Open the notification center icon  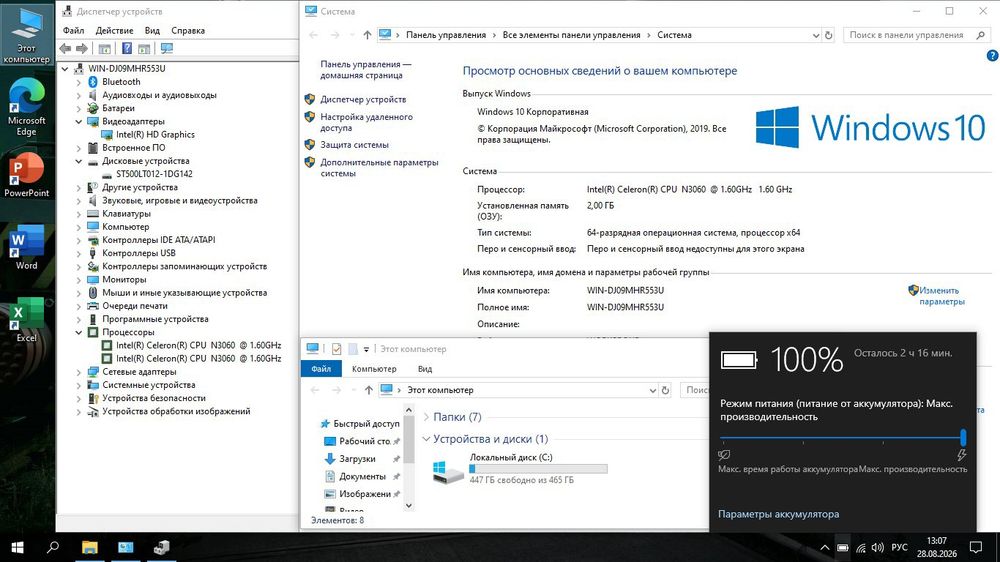pos(976,547)
